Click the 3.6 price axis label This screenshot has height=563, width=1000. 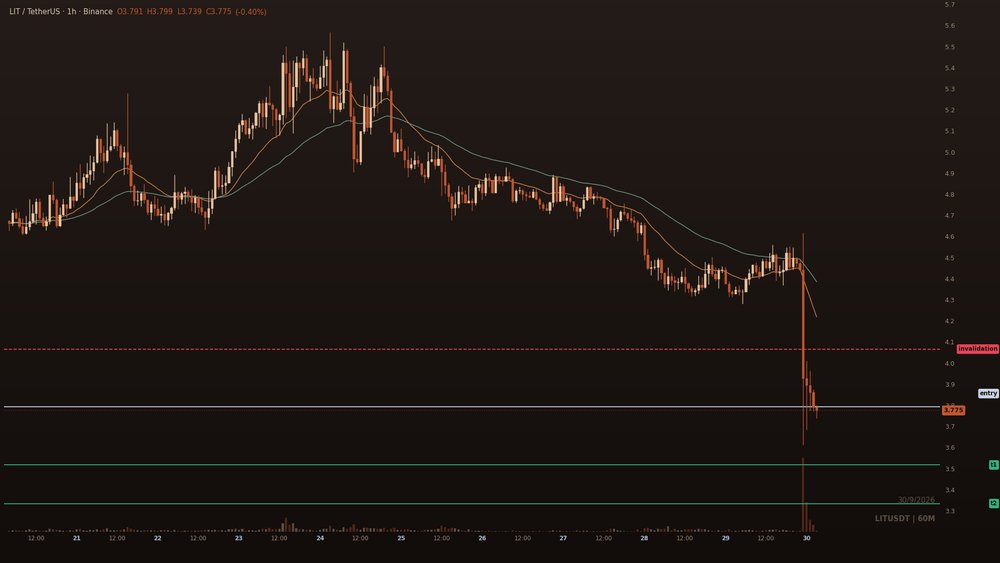pos(950,448)
